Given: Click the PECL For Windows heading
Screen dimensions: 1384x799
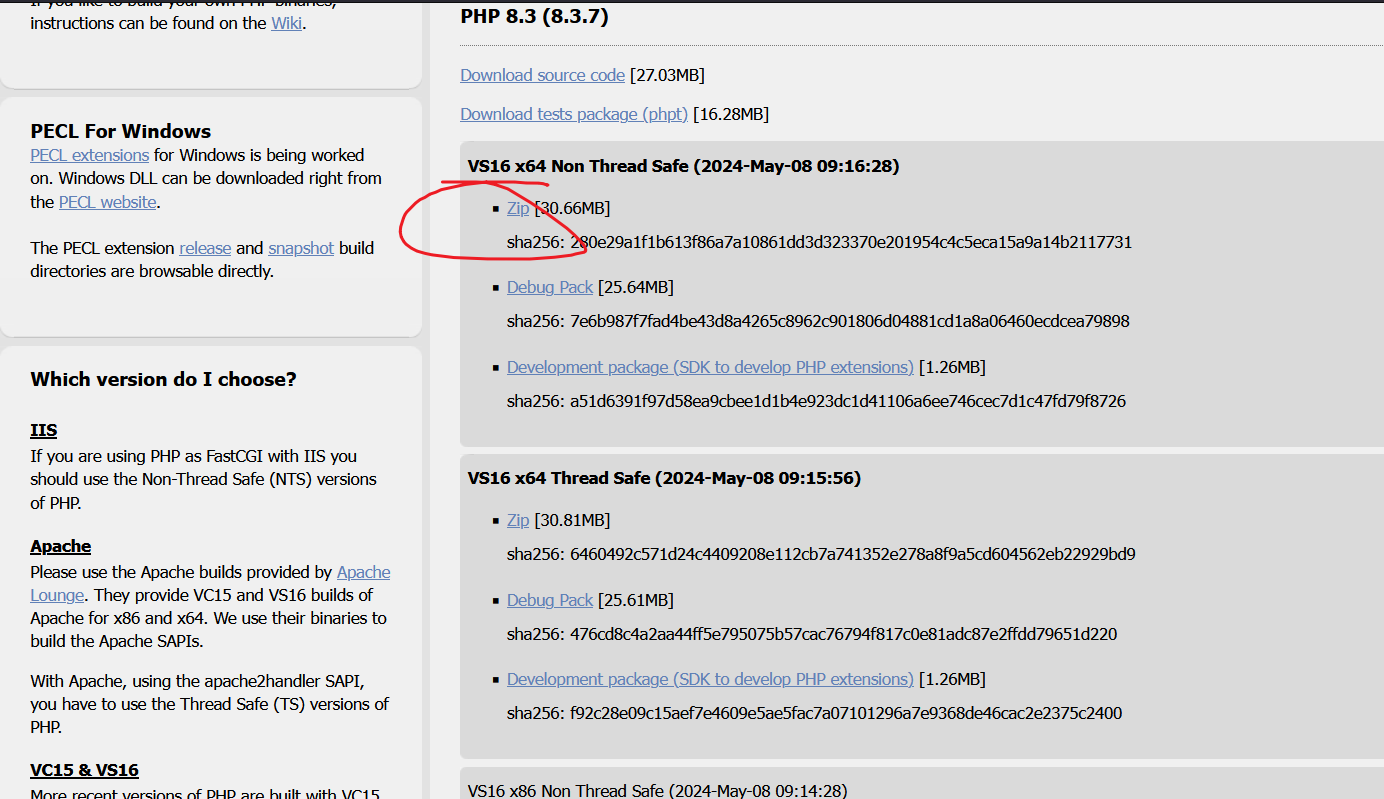Looking at the screenshot, I should [x=121, y=131].
